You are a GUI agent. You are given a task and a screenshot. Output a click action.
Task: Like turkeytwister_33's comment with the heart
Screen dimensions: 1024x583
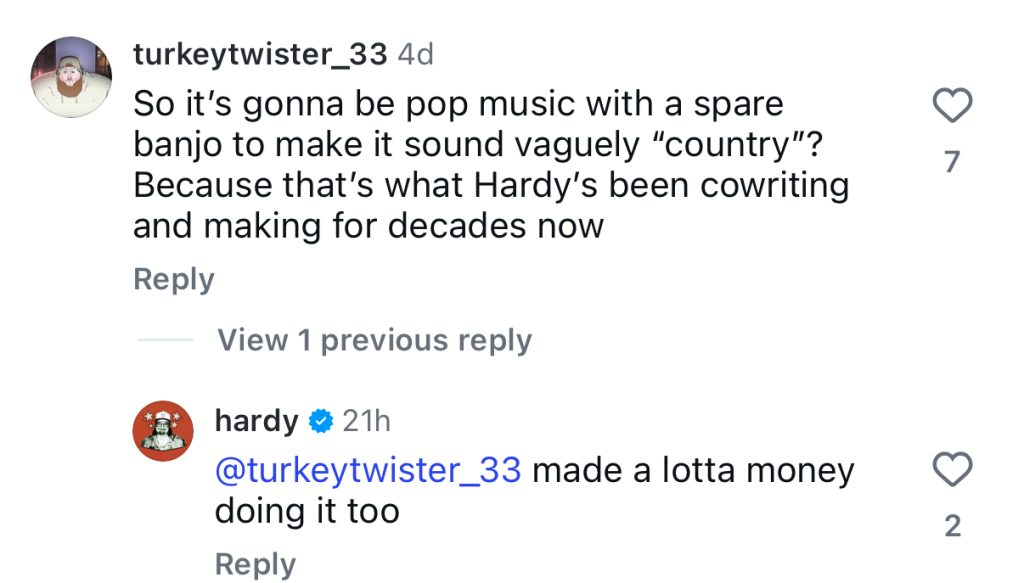(951, 106)
